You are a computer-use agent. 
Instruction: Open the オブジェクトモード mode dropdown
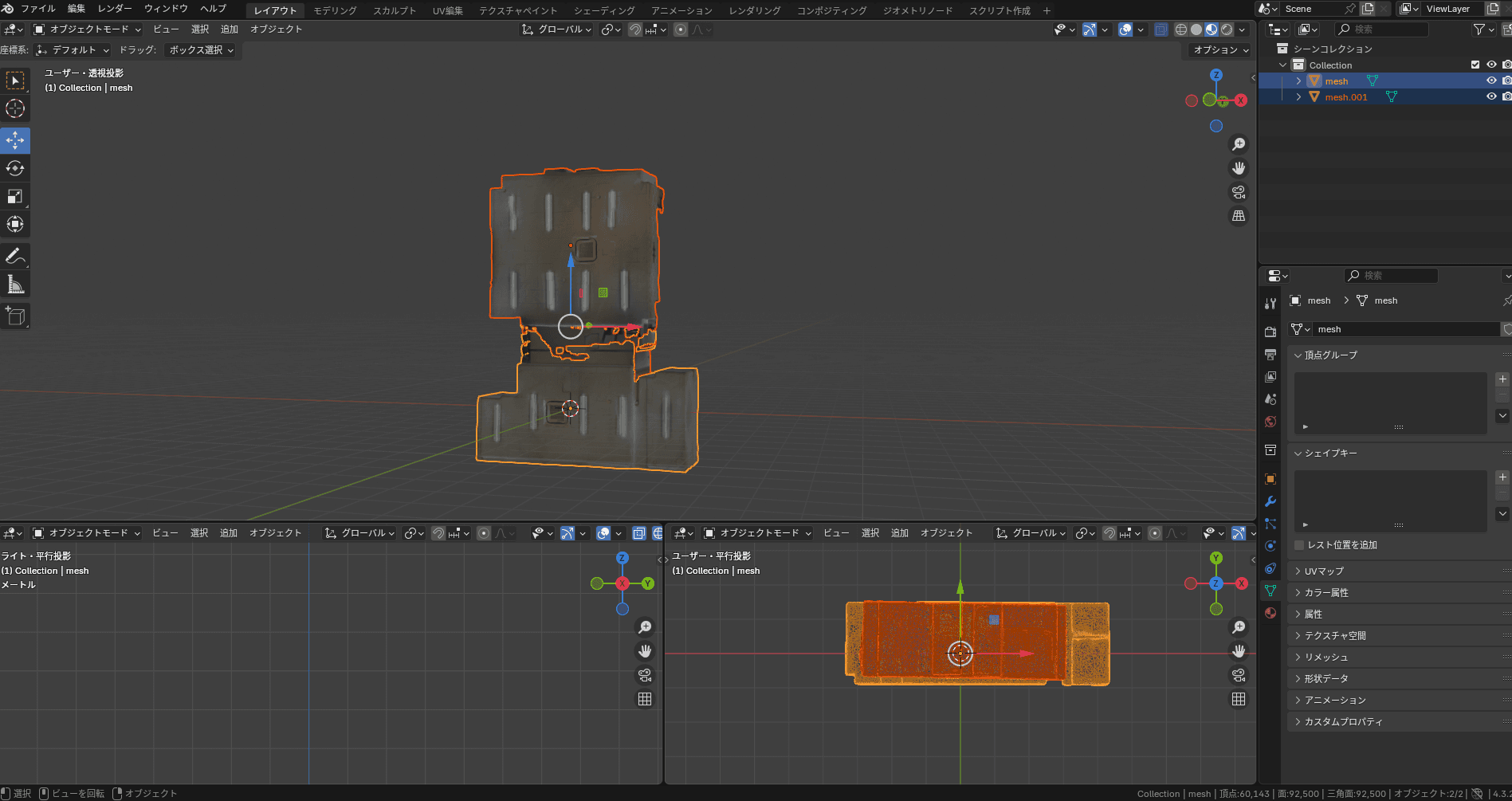[x=88, y=29]
